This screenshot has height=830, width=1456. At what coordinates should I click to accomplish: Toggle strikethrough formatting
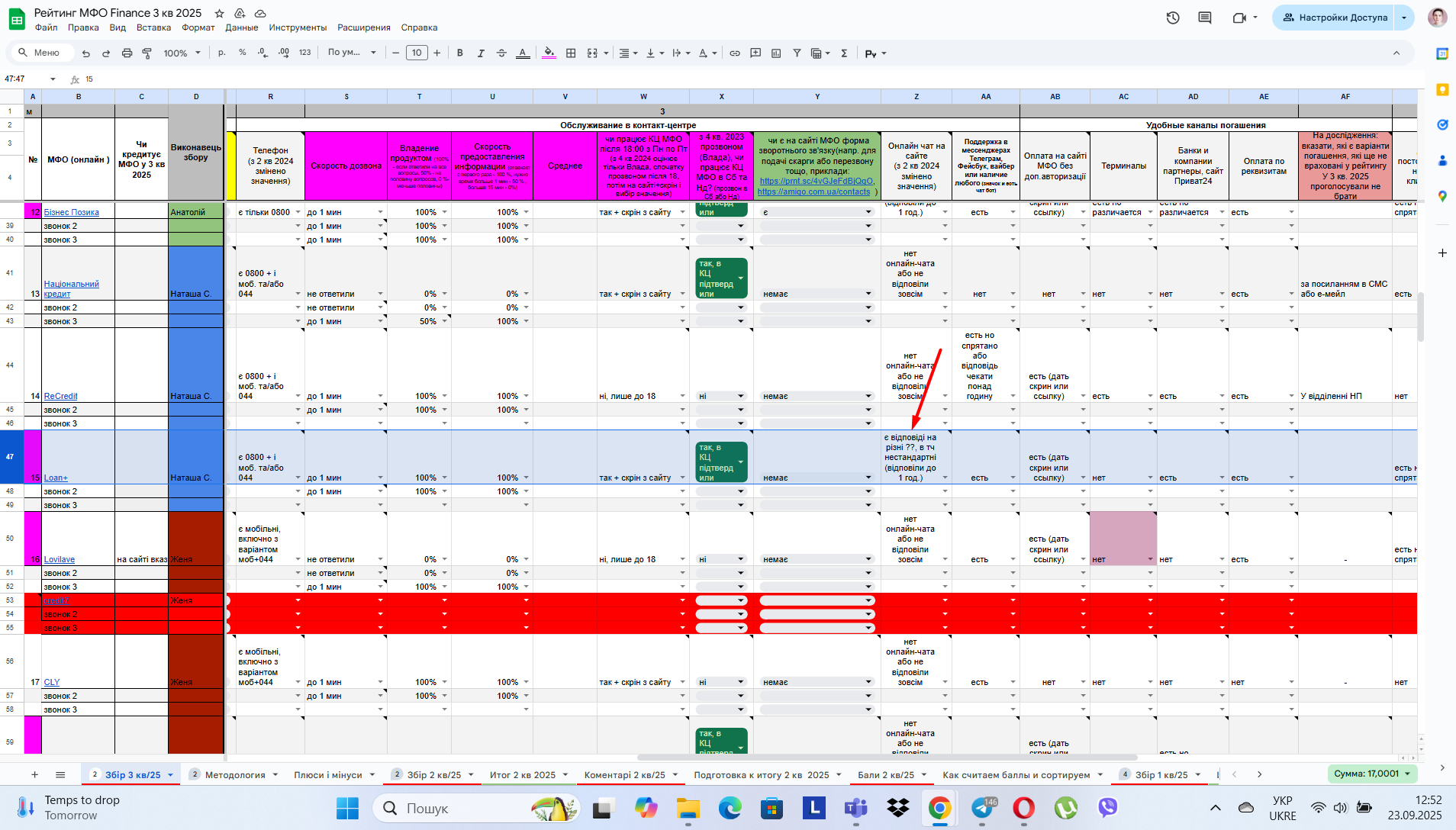point(501,53)
